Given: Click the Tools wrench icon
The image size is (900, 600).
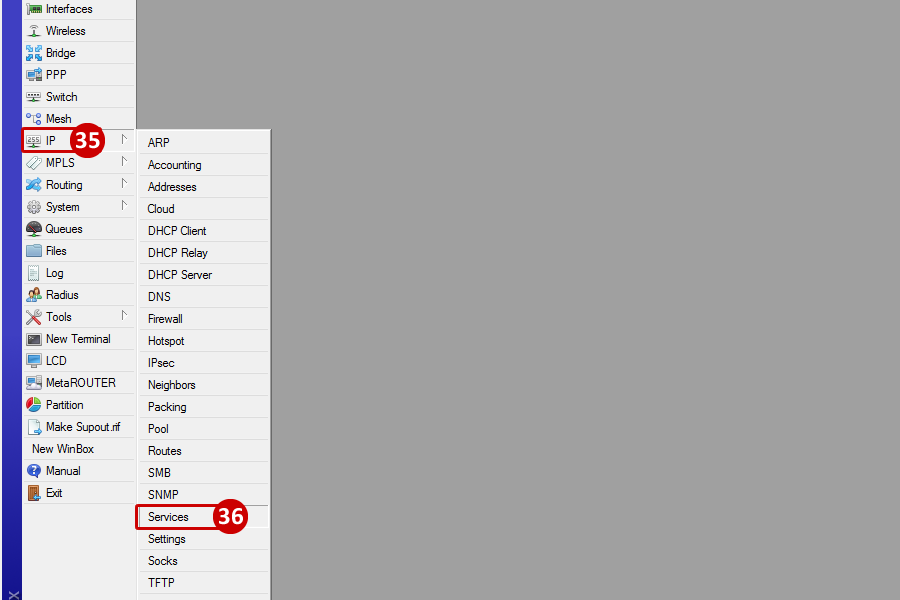Looking at the screenshot, I should (34, 317).
